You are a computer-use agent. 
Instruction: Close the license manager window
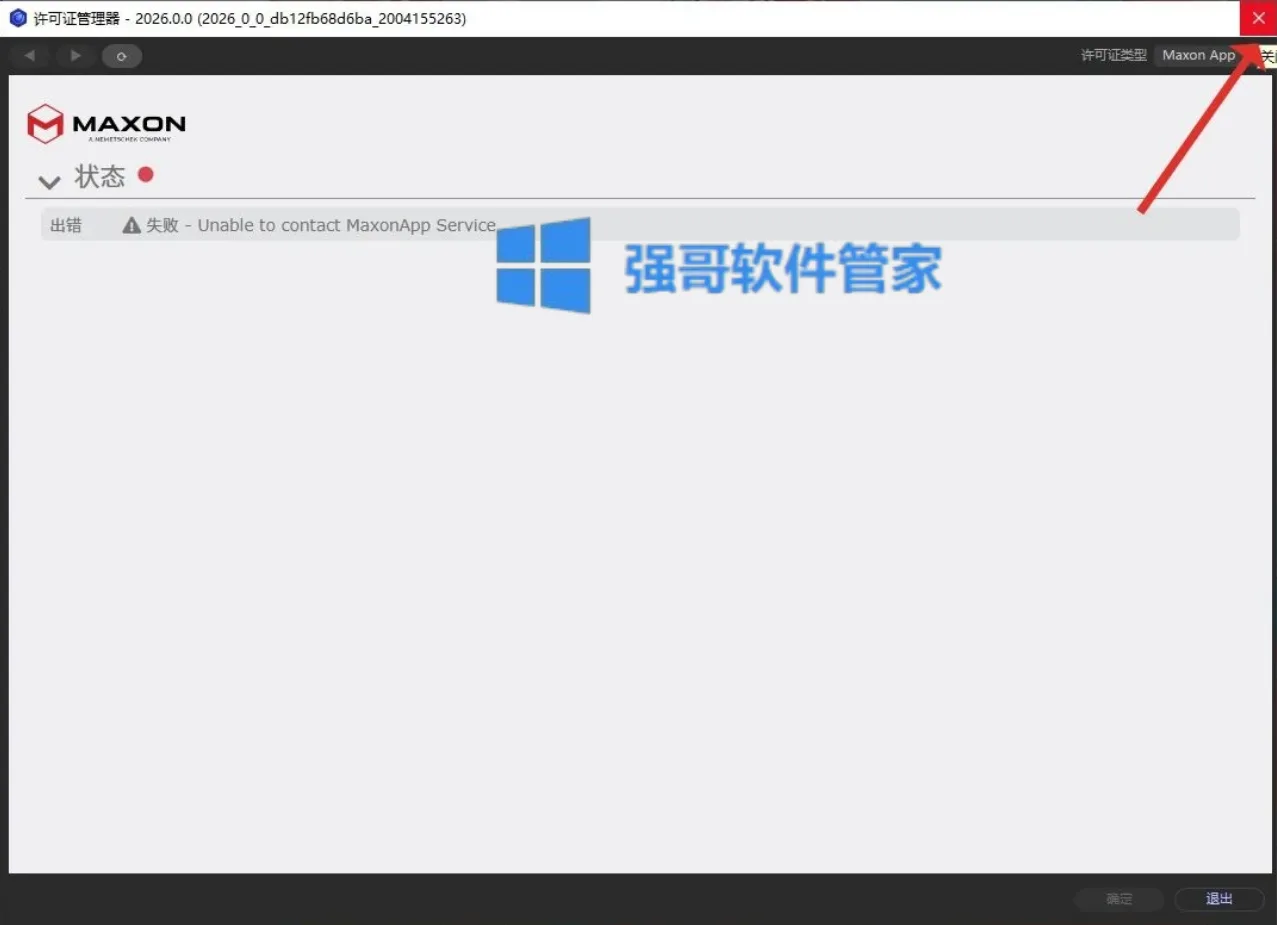1258,18
